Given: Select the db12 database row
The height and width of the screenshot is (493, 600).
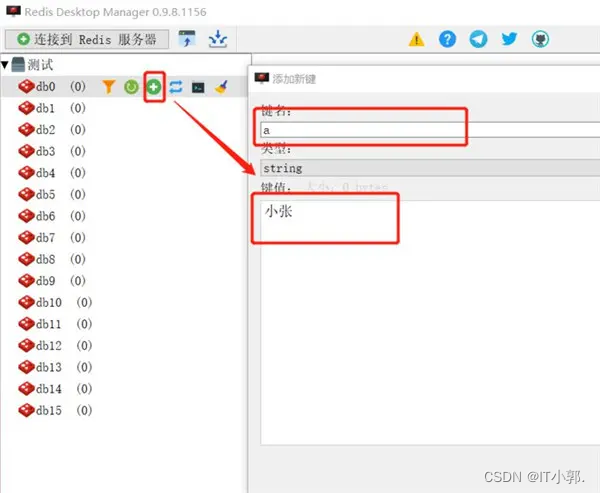Looking at the screenshot, I should click(x=124, y=346).
